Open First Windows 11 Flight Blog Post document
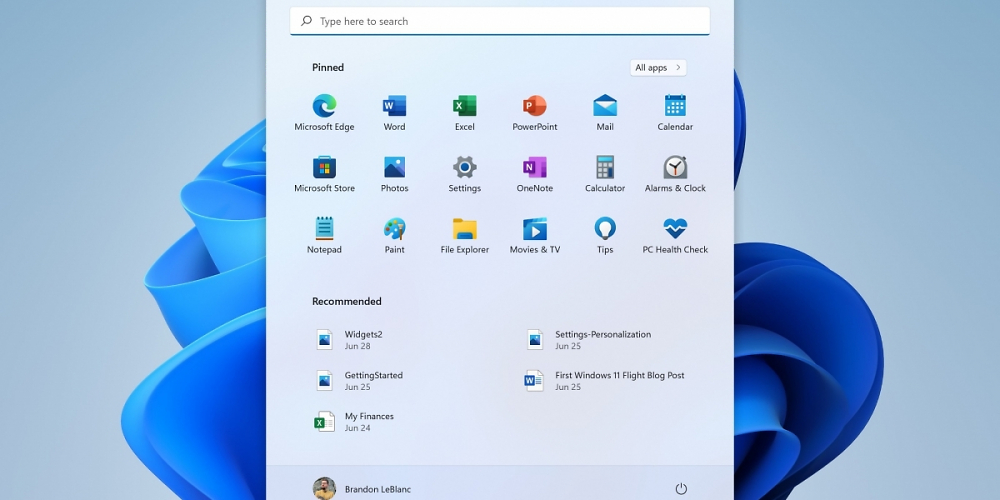This screenshot has width=1000, height=500. click(605, 381)
